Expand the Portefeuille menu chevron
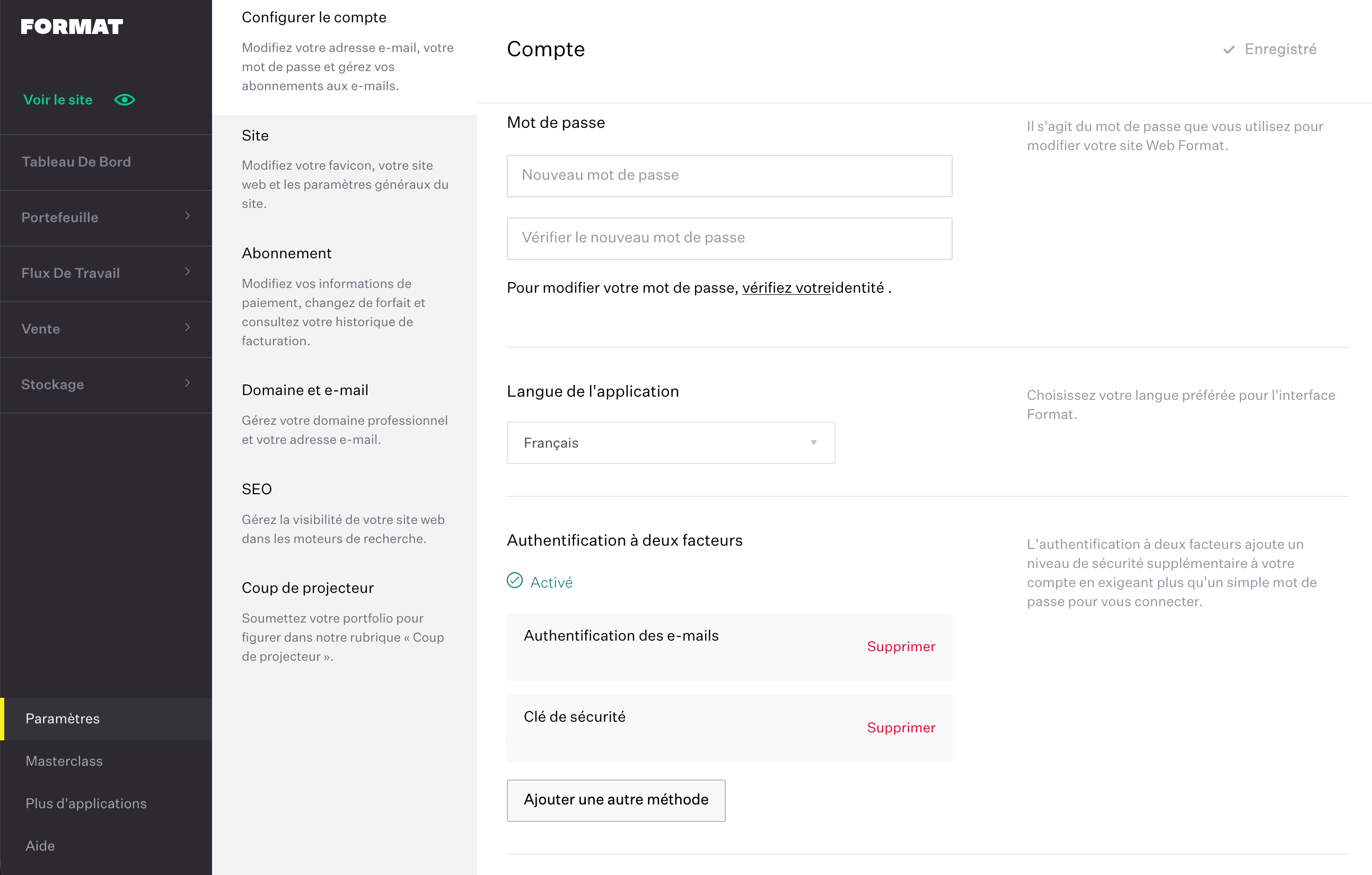This screenshot has height=875, width=1372. tap(188, 216)
